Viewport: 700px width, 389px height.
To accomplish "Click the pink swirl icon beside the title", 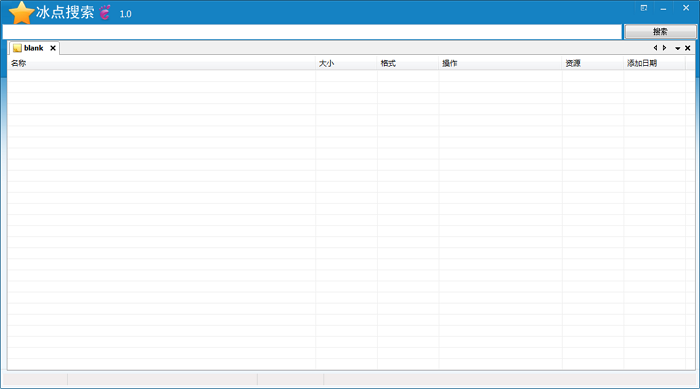I will coord(105,13).
